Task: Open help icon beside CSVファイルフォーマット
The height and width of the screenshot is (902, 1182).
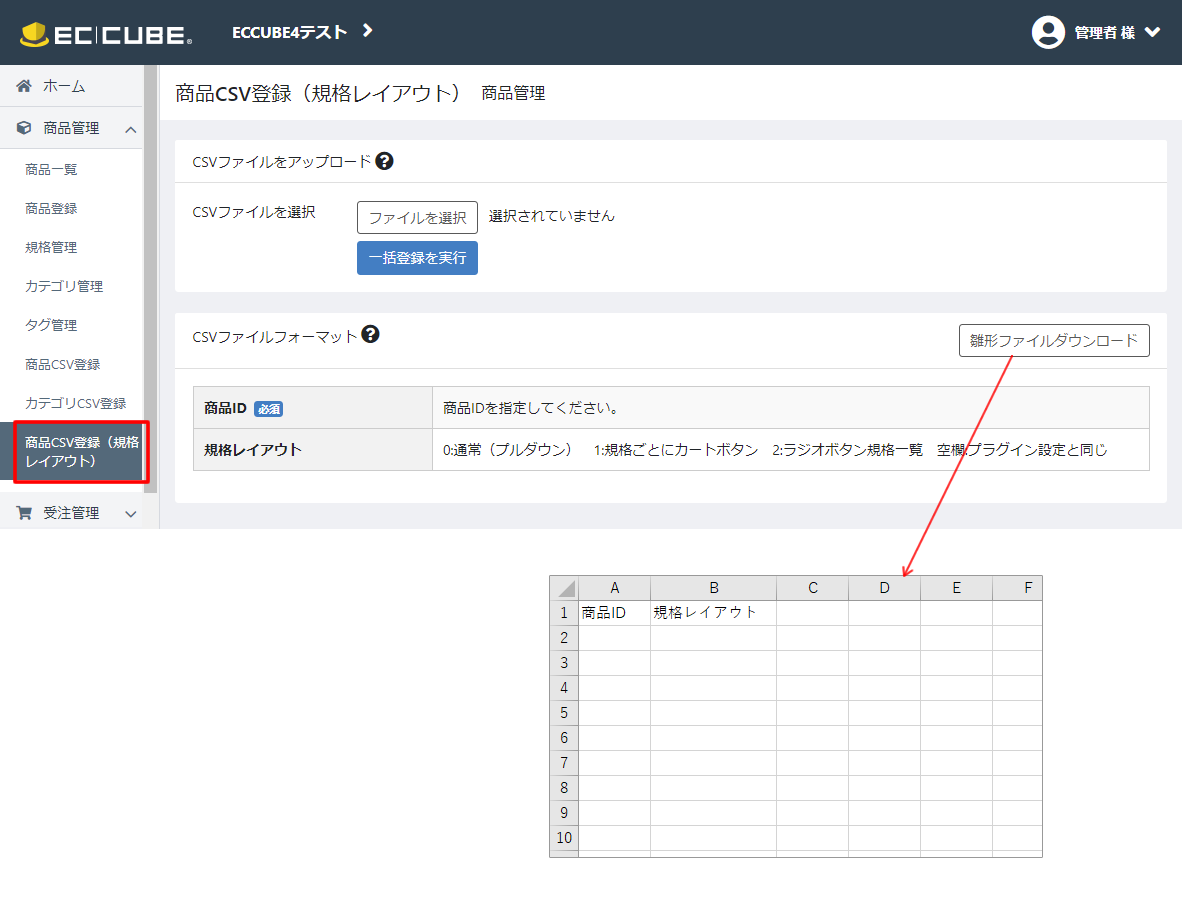Action: coord(370,335)
